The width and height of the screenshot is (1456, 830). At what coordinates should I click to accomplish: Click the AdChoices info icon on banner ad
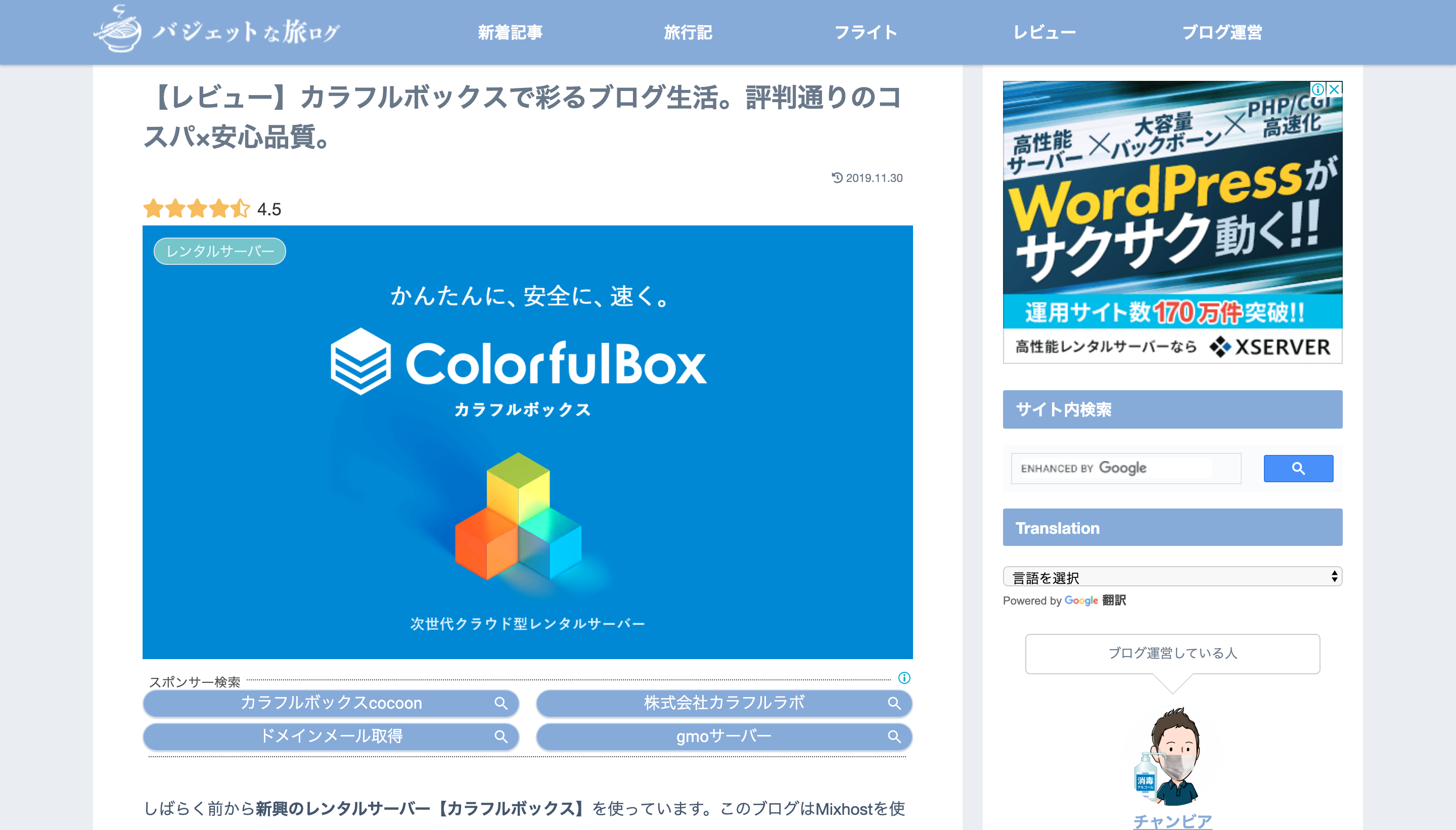point(1317,89)
